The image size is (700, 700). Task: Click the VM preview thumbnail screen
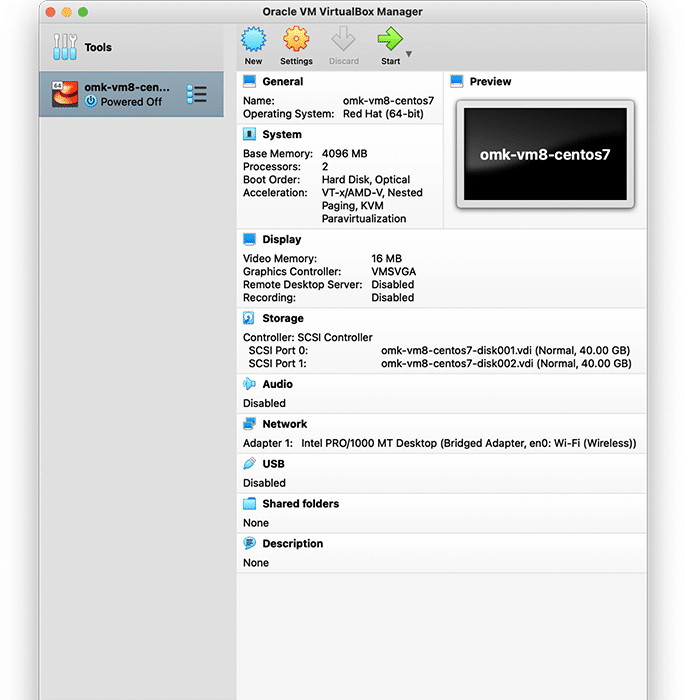point(545,154)
